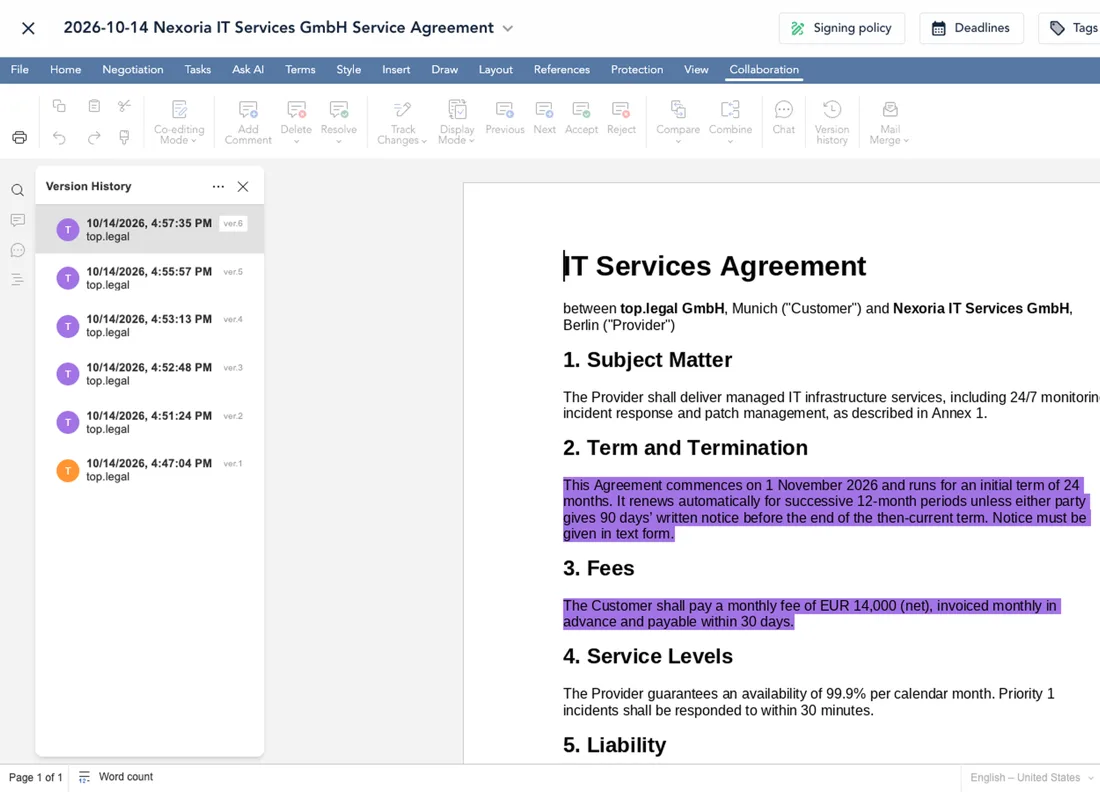1100x792 pixels.
Task: Undo the last action
Action: (x=59, y=137)
